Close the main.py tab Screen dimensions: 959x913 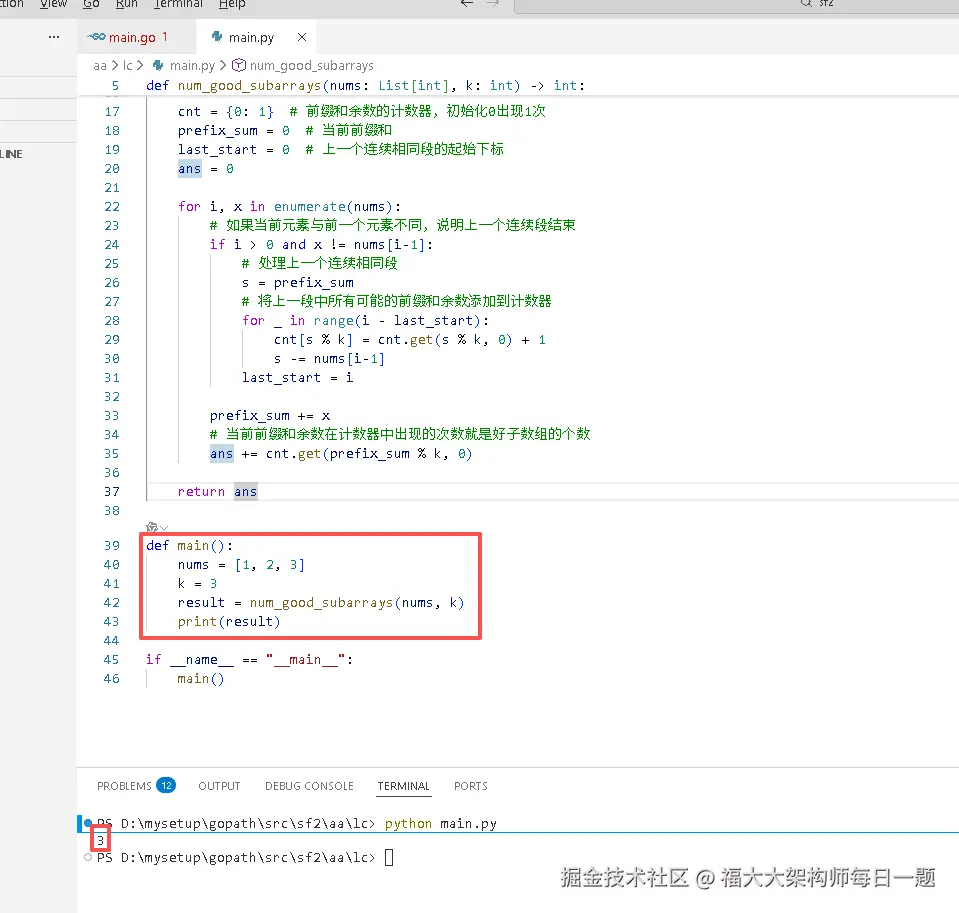(302, 37)
